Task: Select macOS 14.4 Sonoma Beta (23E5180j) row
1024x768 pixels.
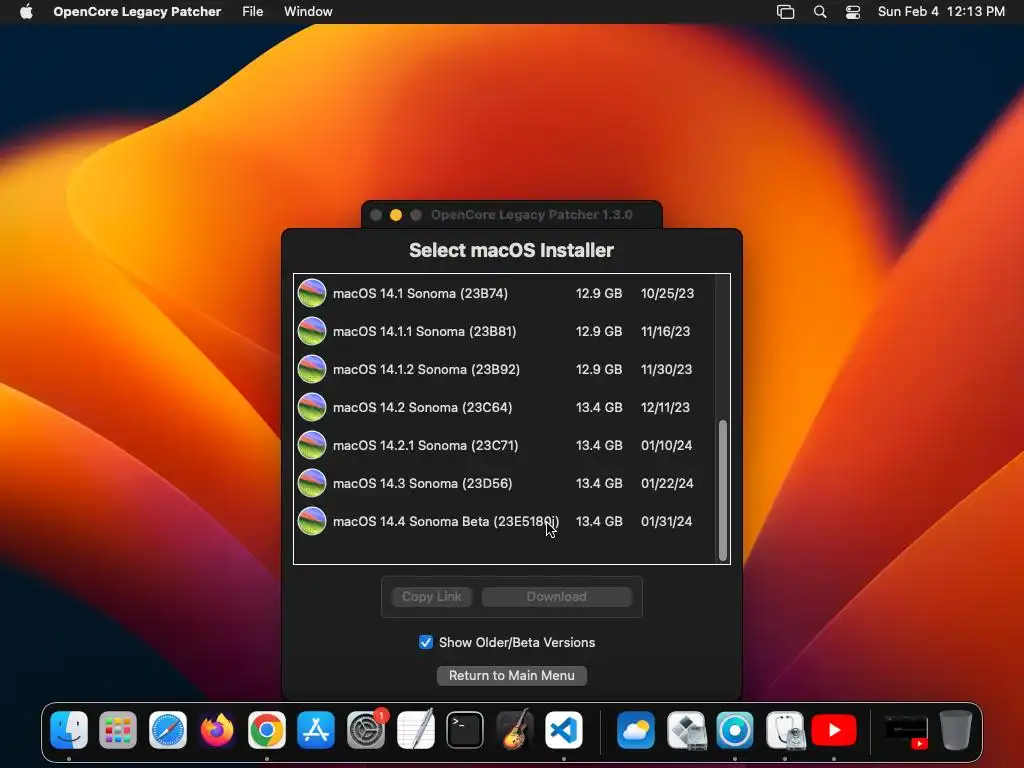Action: (x=504, y=521)
